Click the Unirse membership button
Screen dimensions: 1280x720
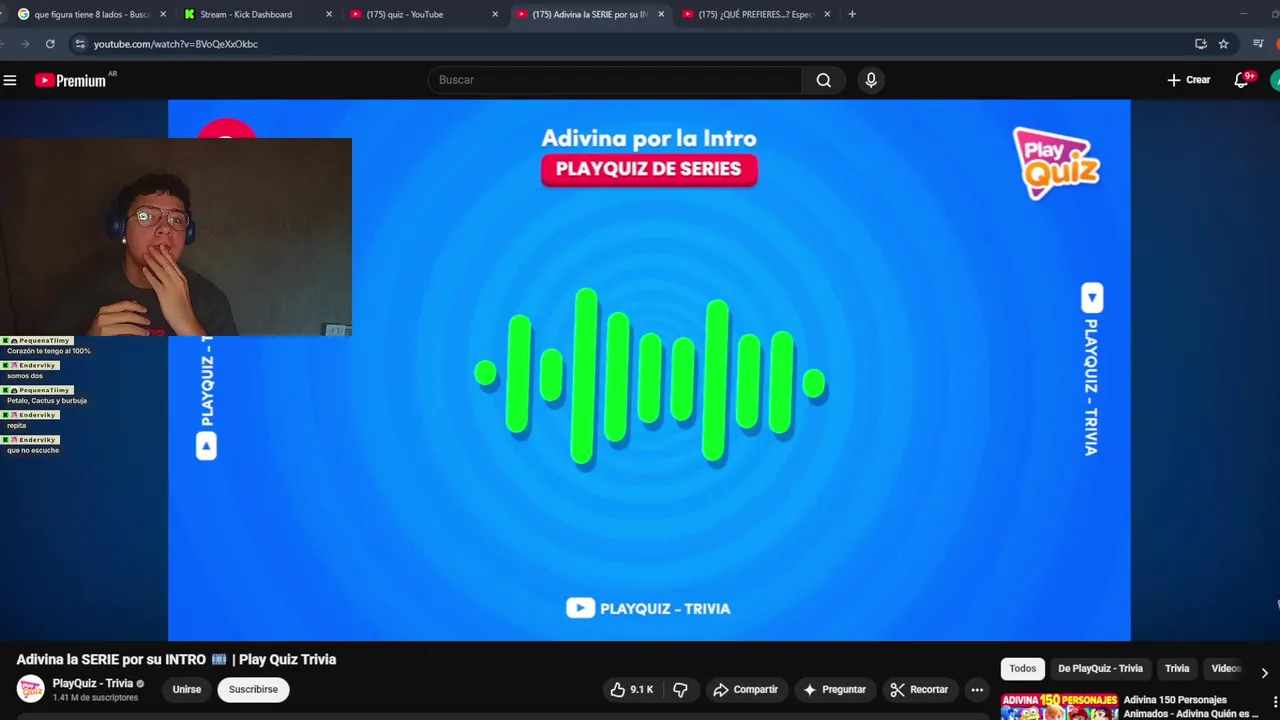pos(187,689)
